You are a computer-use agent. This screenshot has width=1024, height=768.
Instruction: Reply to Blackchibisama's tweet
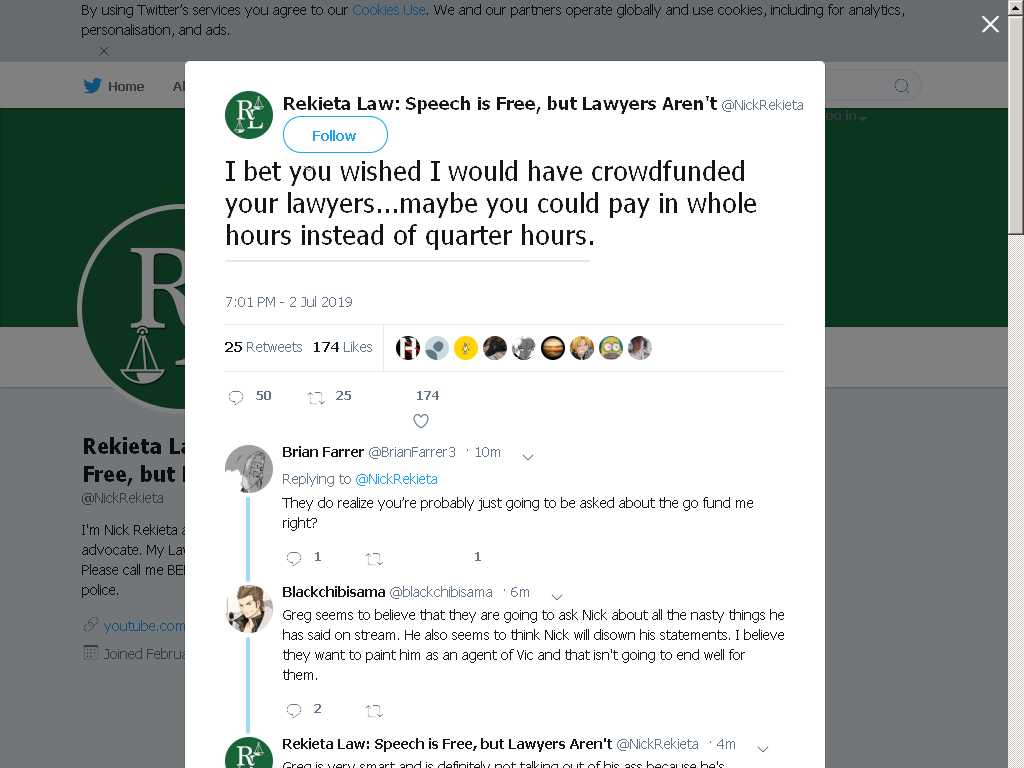pyautogui.click(x=294, y=710)
